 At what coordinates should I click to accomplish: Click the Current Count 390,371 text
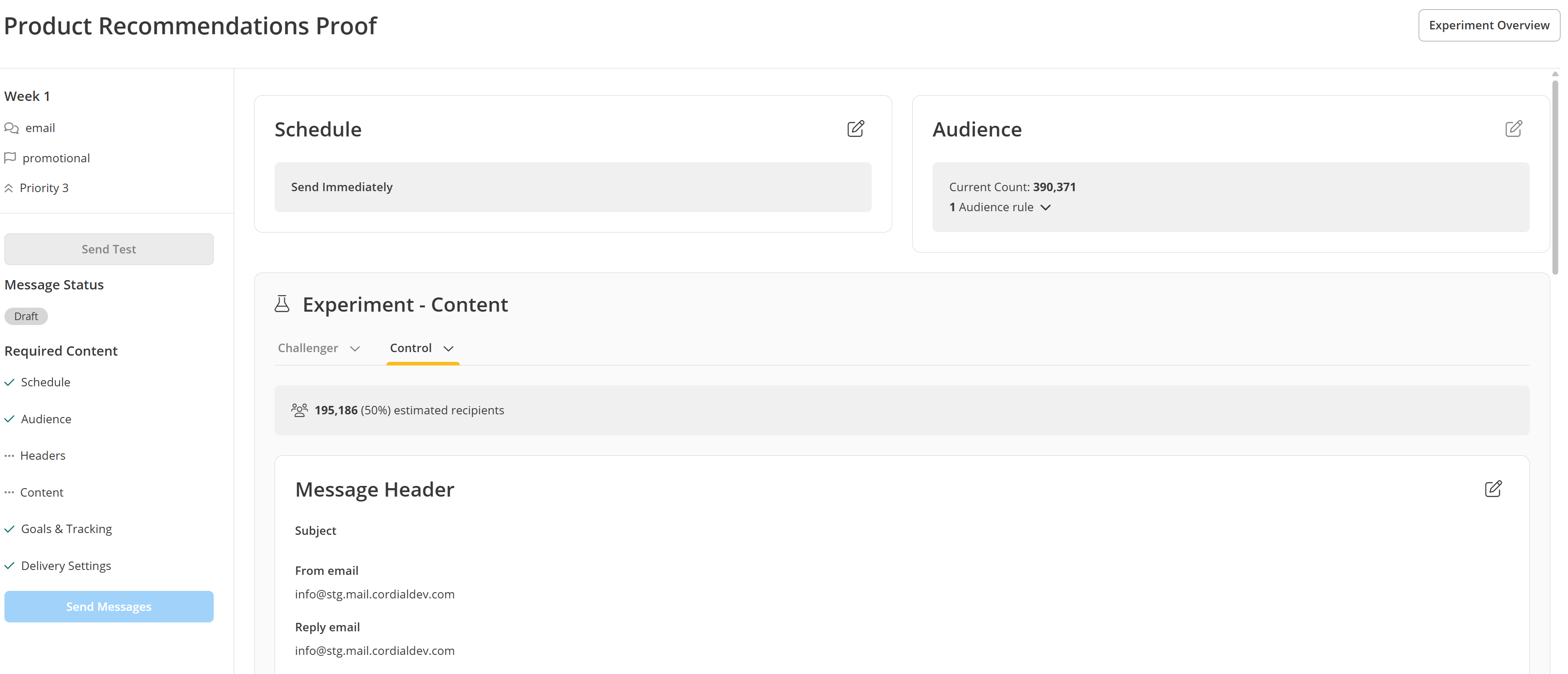coord(1012,187)
